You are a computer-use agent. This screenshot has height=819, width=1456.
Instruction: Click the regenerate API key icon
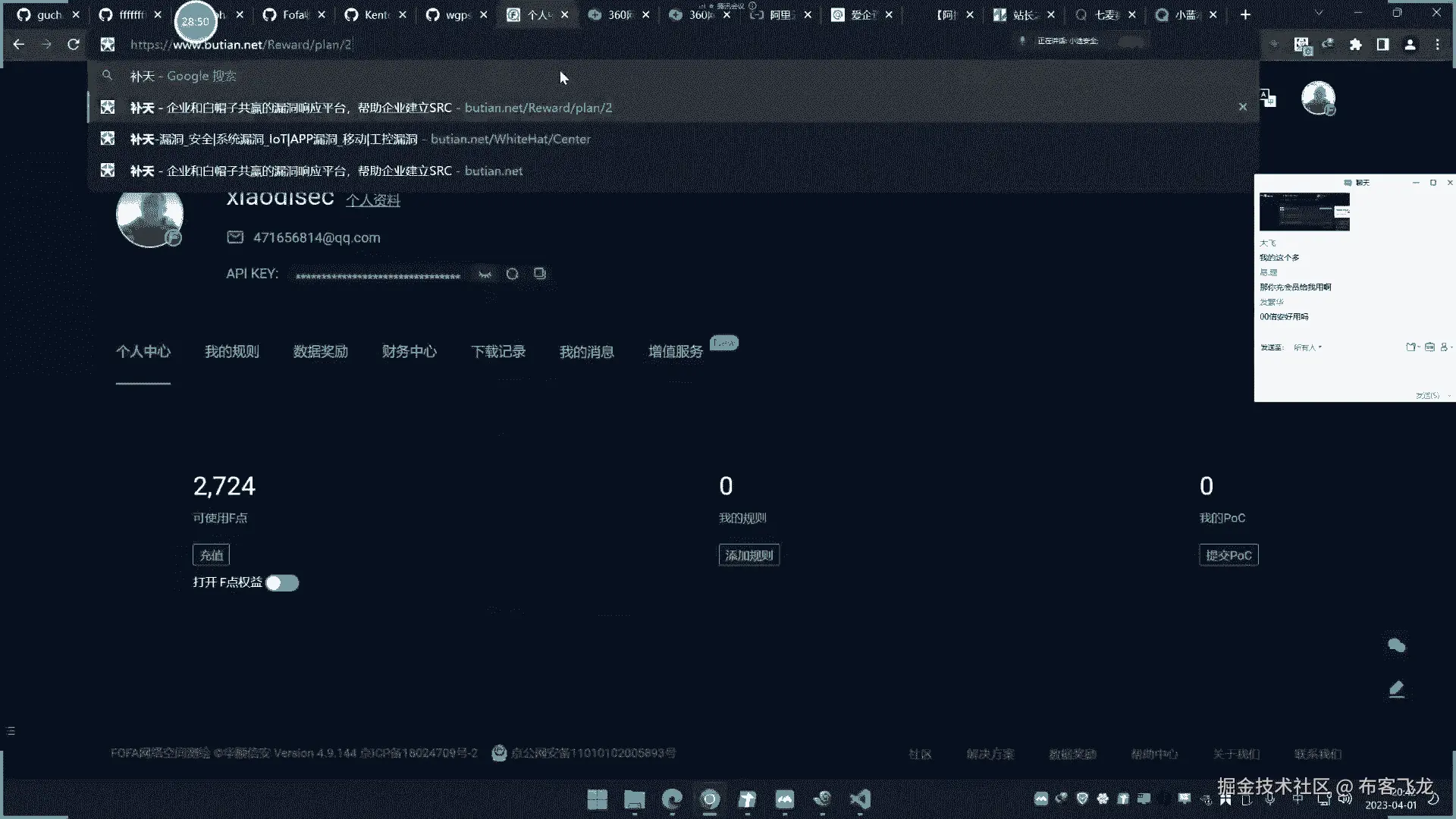click(512, 274)
